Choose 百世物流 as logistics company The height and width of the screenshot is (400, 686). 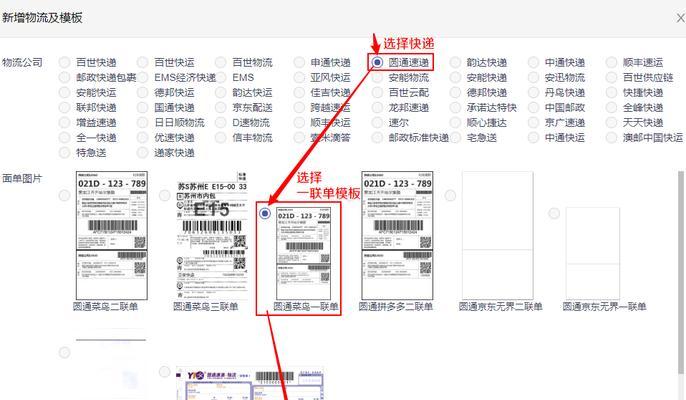[x=220, y=63]
